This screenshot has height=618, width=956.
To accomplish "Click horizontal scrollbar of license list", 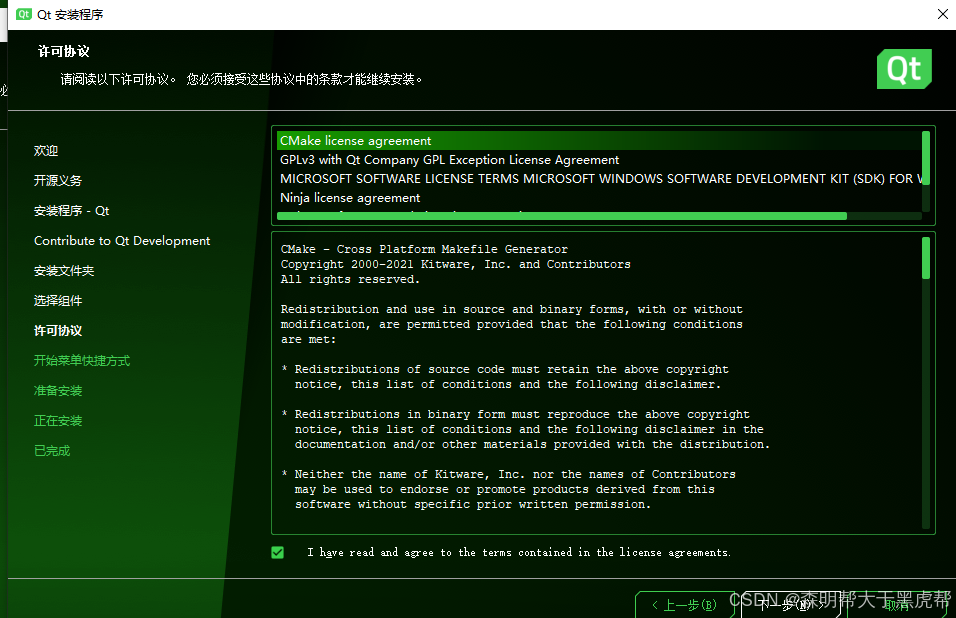I will [562, 216].
